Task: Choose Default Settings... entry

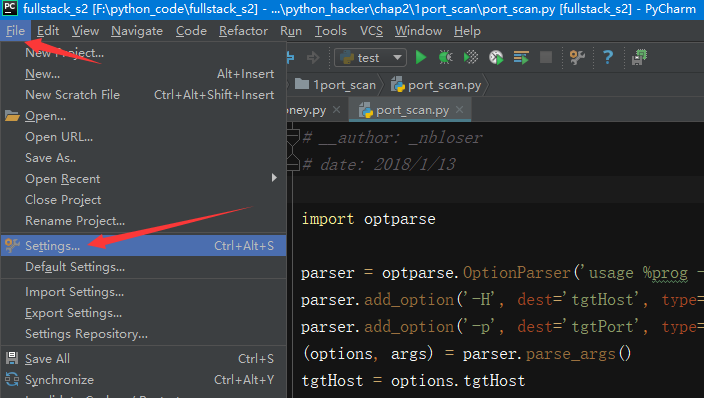Action: click(144, 267)
